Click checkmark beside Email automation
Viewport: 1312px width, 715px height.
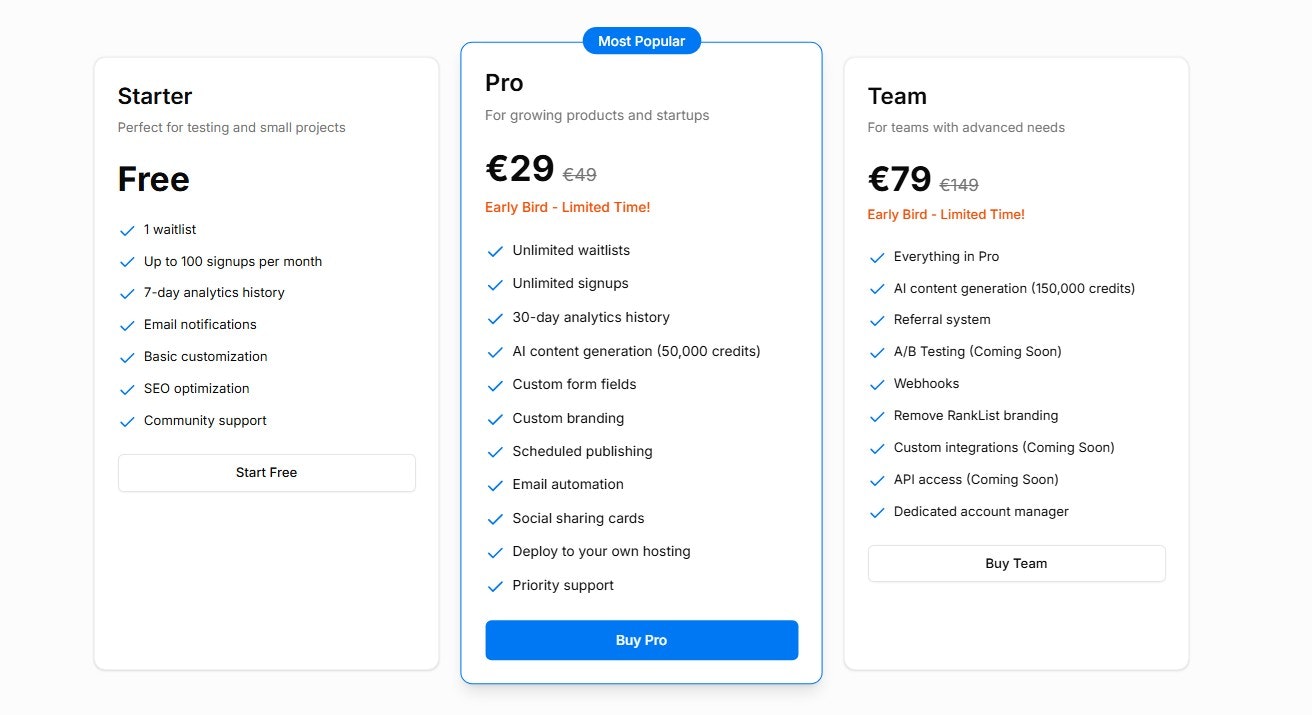click(x=494, y=485)
